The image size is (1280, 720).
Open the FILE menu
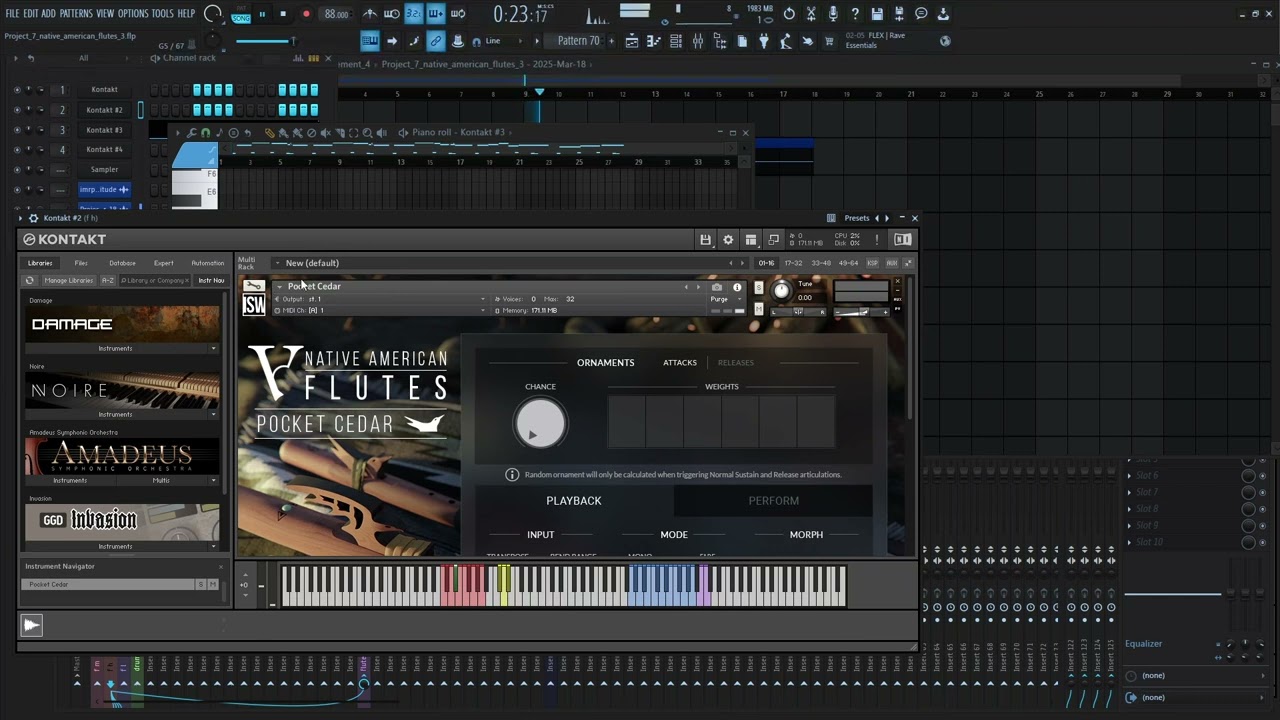coord(12,14)
